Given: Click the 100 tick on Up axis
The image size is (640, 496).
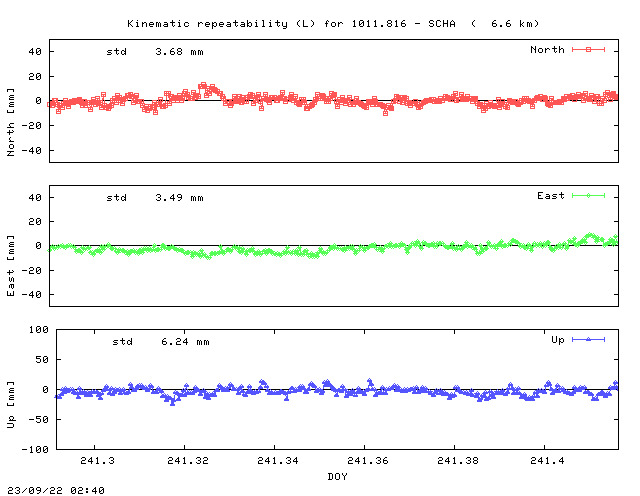Looking at the screenshot, I should point(39,329).
